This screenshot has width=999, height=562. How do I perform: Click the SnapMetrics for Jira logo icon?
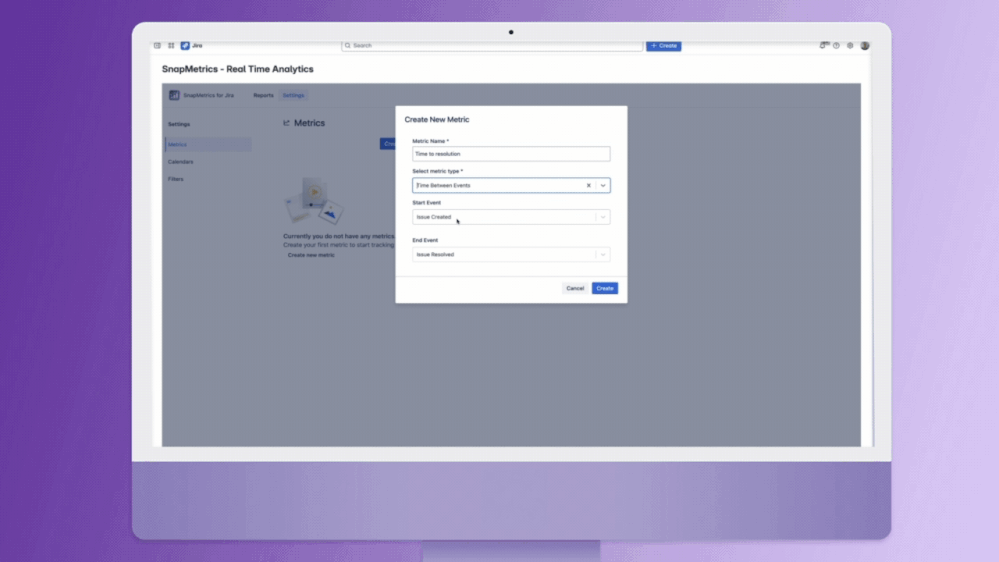click(x=174, y=95)
